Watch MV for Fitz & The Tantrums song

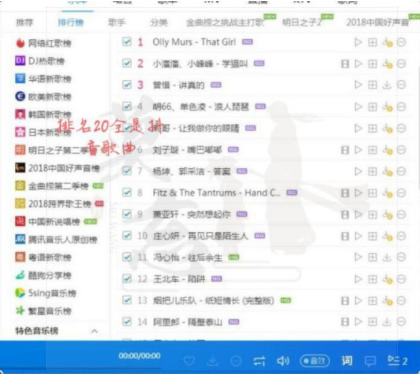click(x=345, y=193)
